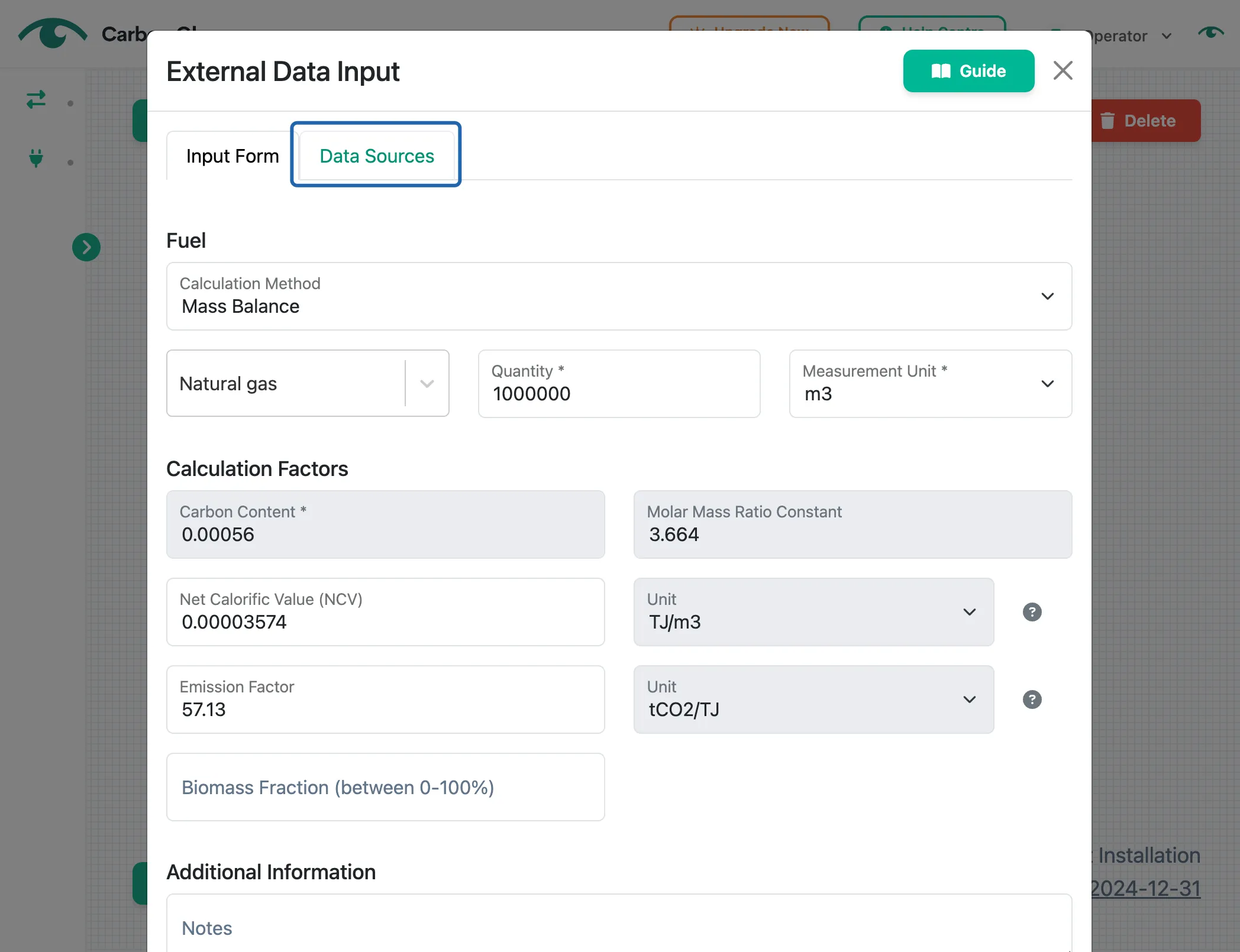Click the Carbon Content field

pyautogui.click(x=385, y=524)
